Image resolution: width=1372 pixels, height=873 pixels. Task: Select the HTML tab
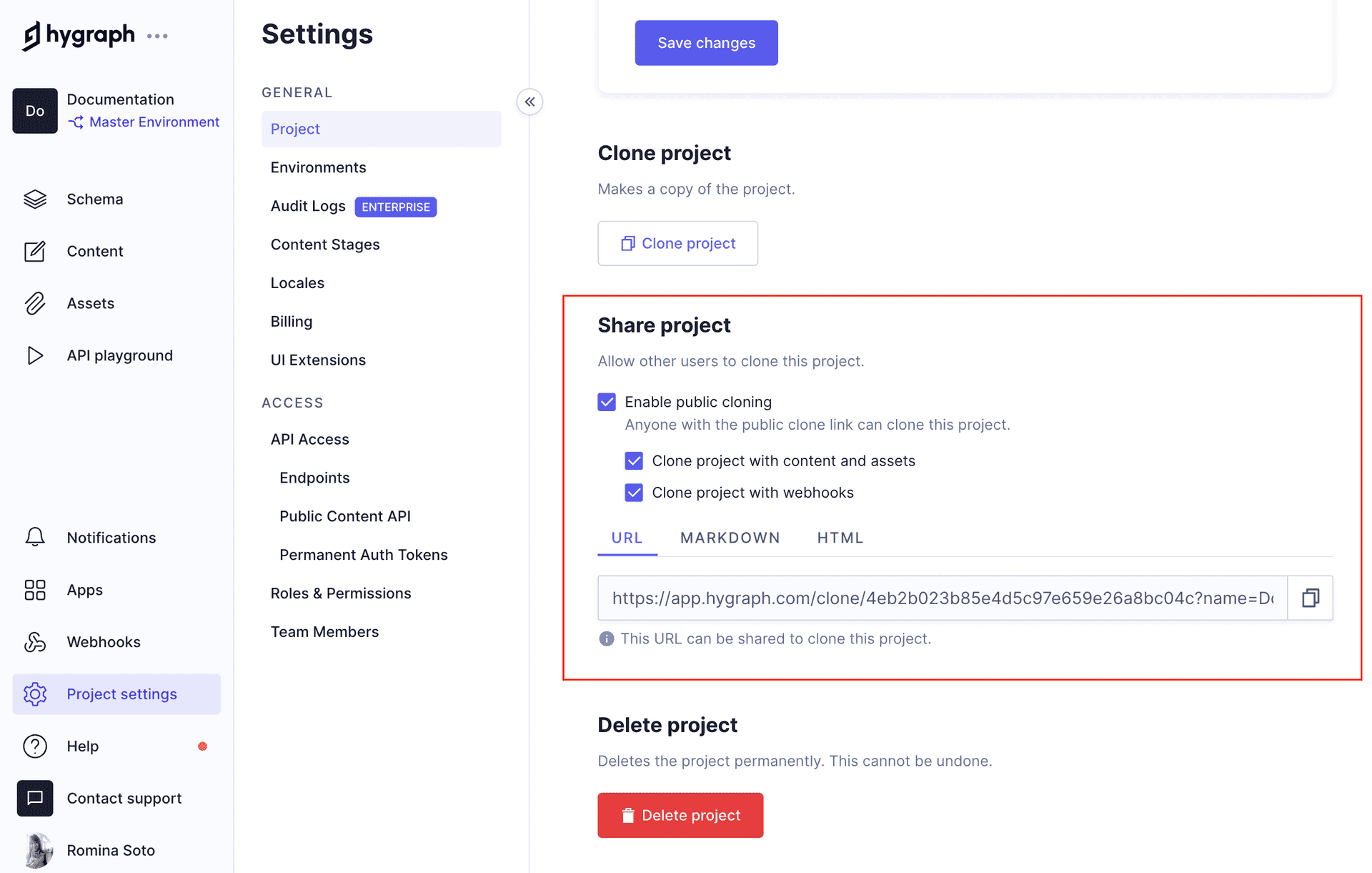pyautogui.click(x=839, y=538)
